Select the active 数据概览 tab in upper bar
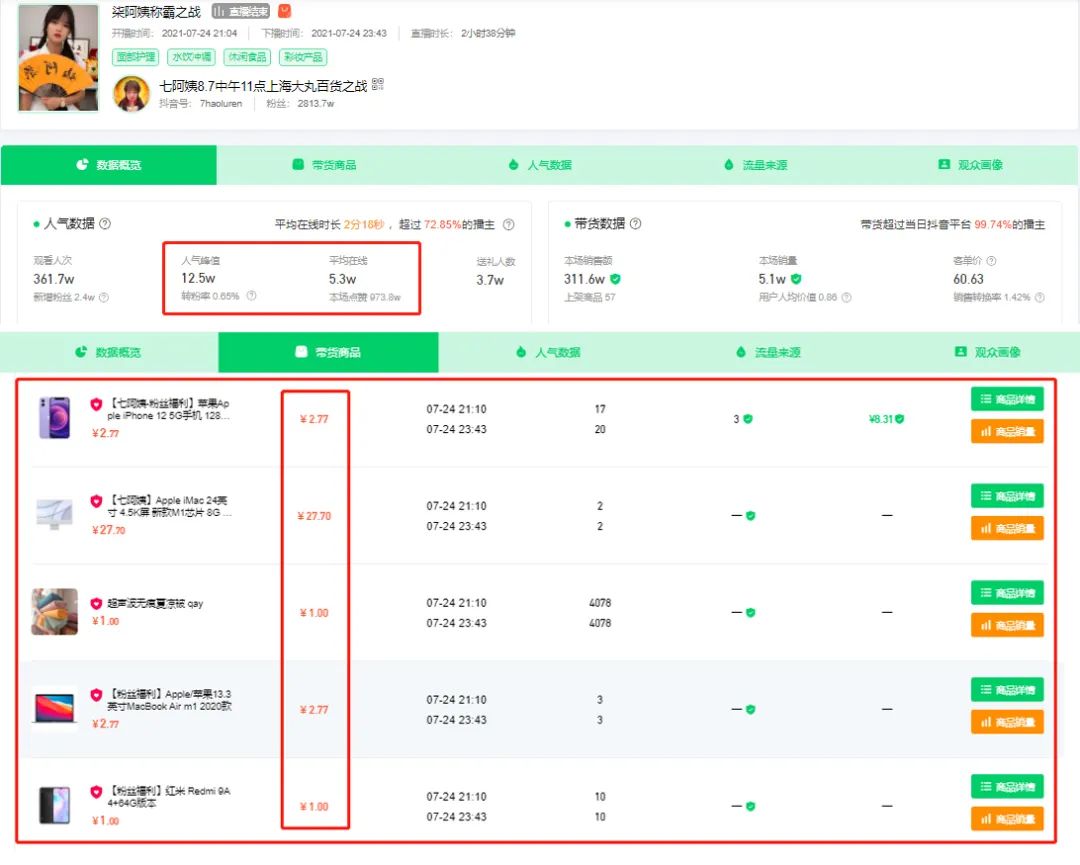 point(109,165)
